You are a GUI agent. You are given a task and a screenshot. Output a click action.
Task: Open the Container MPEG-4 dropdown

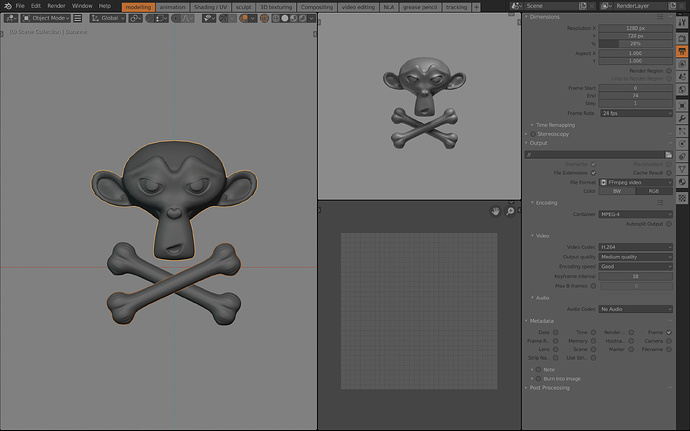click(636, 214)
